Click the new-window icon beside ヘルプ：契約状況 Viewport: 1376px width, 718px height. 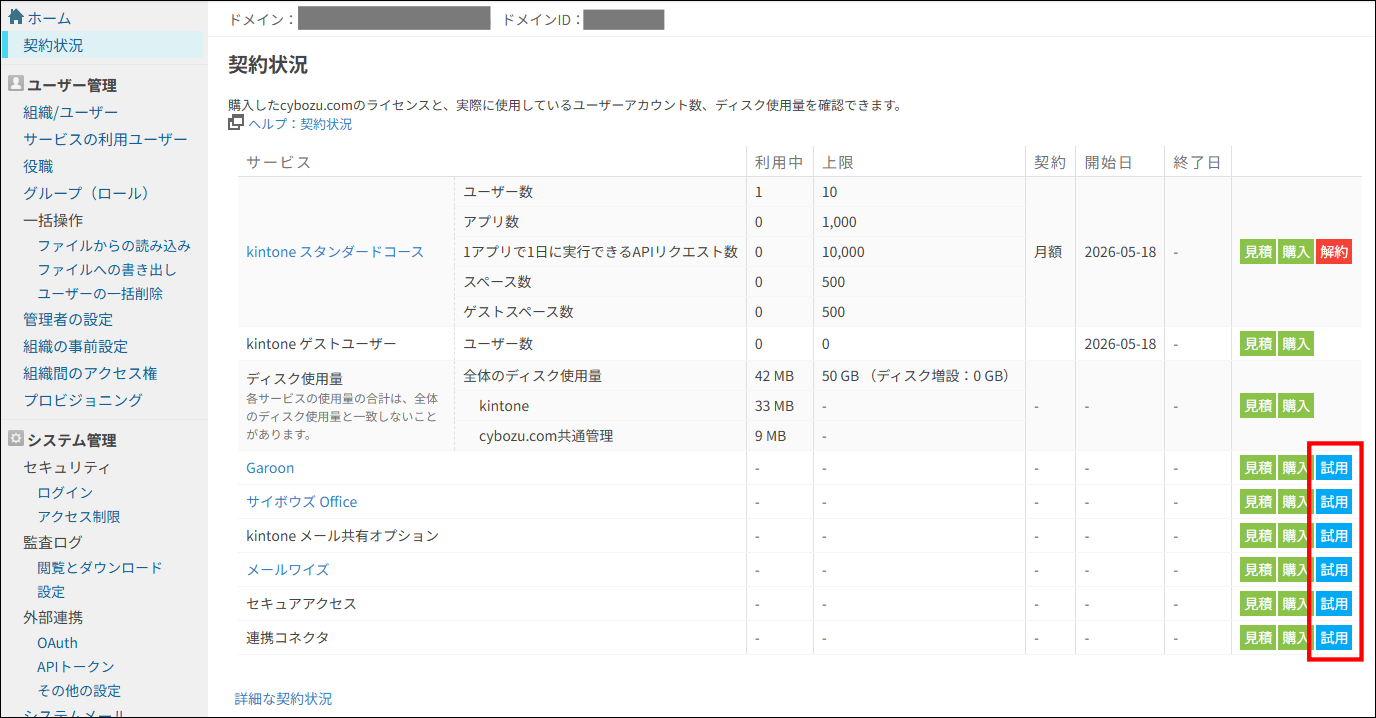coord(236,123)
